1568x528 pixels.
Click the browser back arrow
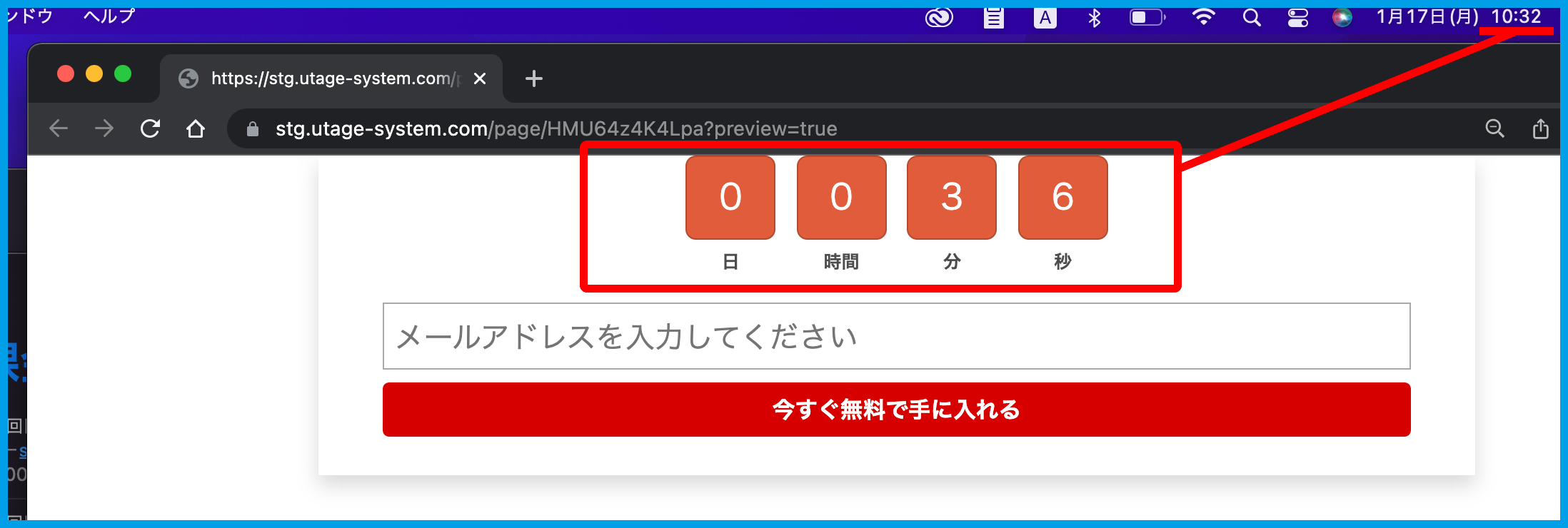tap(59, 128)
